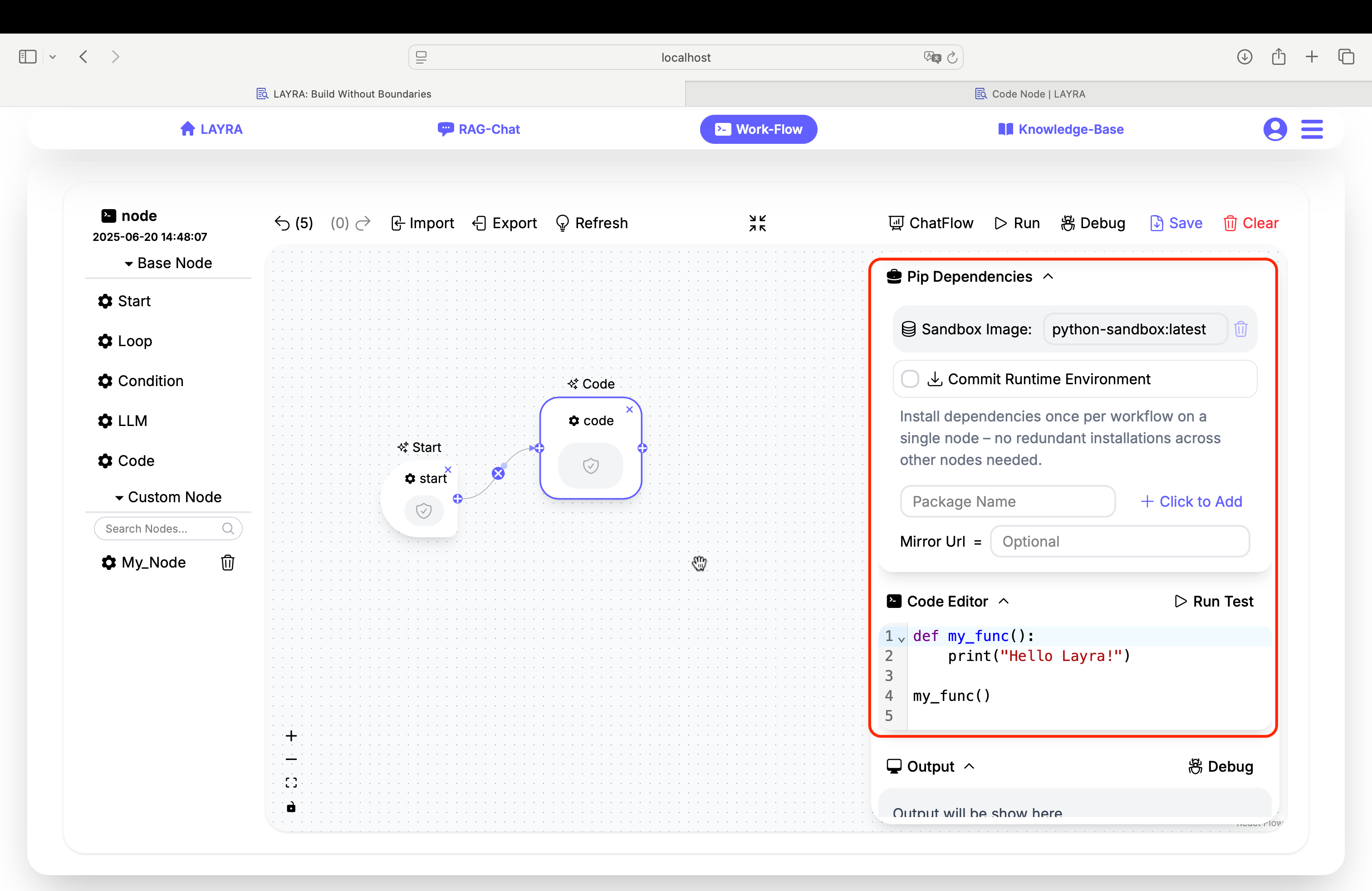Viewport: 1372px width, 891px height.
Task: Enable Commit Runtime Environment checkbox
Action: click(x=910, y=379)
